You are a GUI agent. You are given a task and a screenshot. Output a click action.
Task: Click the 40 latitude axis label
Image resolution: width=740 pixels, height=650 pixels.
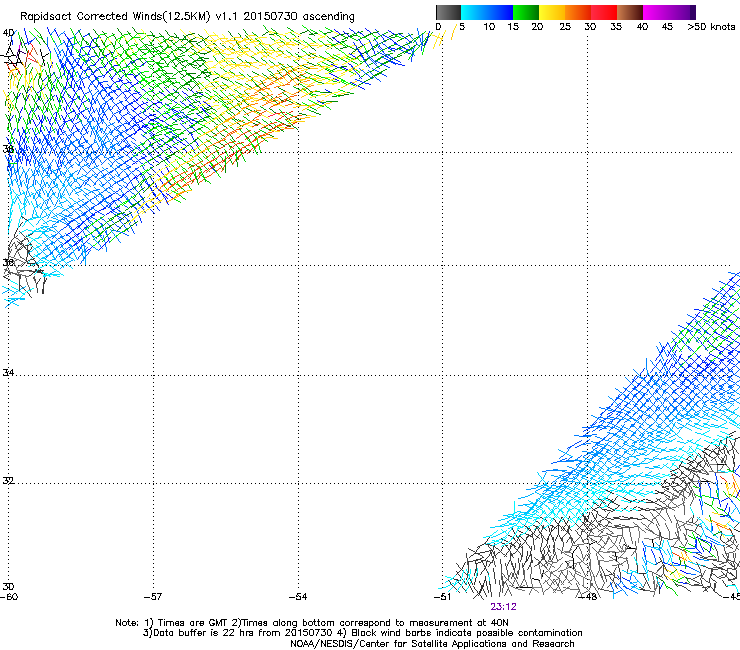coord(8,33)
